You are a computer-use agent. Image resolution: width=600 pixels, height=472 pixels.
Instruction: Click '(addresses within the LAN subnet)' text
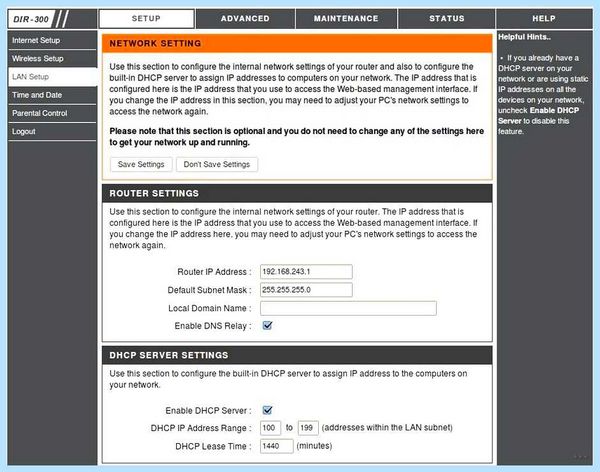387,428
